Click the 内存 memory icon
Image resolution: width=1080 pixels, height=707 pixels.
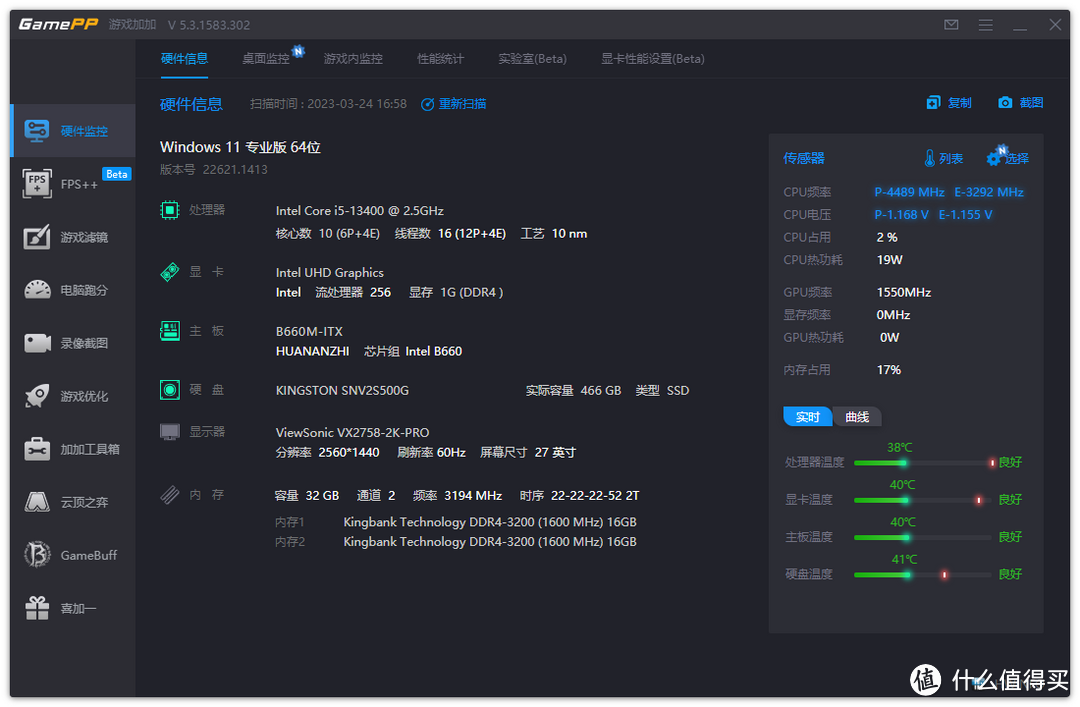[169, 495]
